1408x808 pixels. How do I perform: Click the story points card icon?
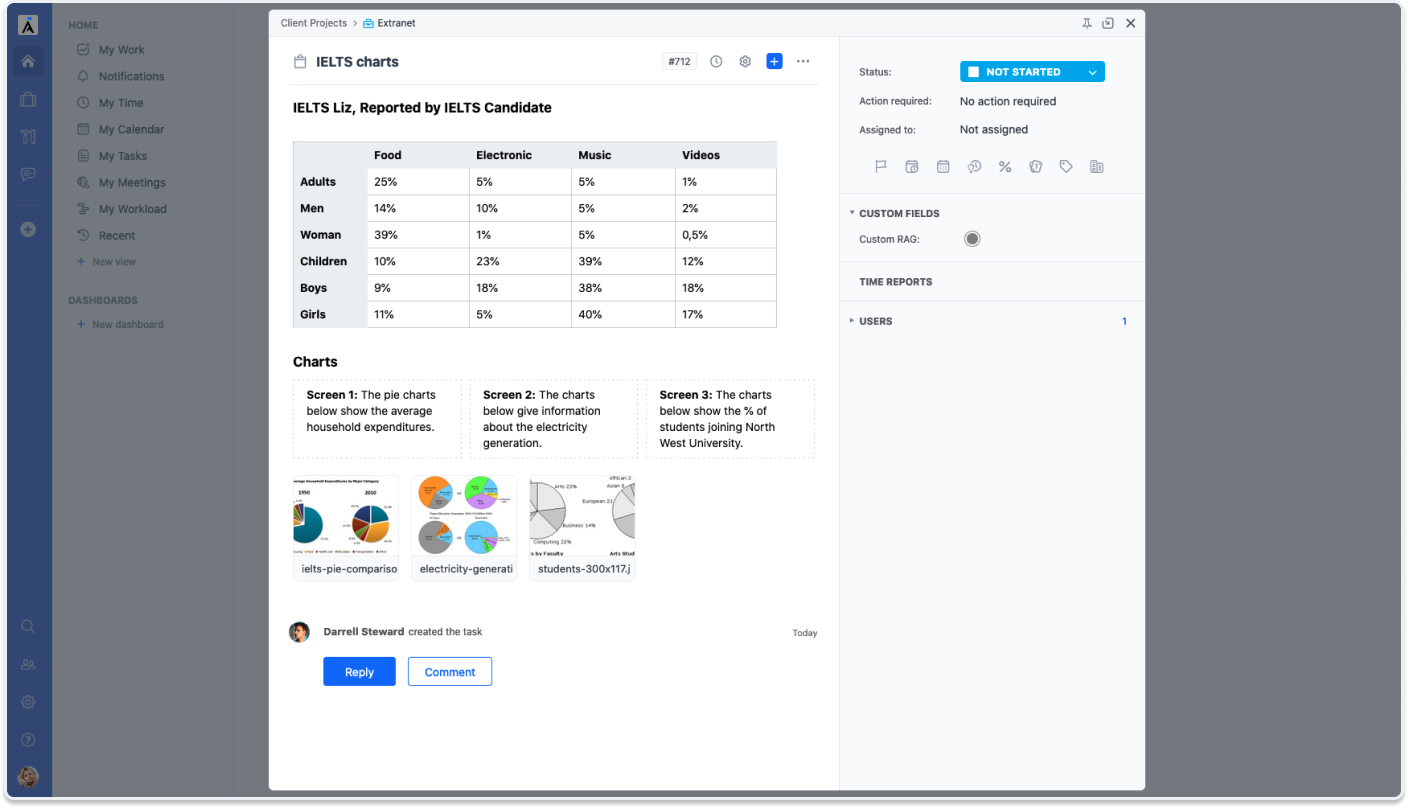tap(1036, 167)
